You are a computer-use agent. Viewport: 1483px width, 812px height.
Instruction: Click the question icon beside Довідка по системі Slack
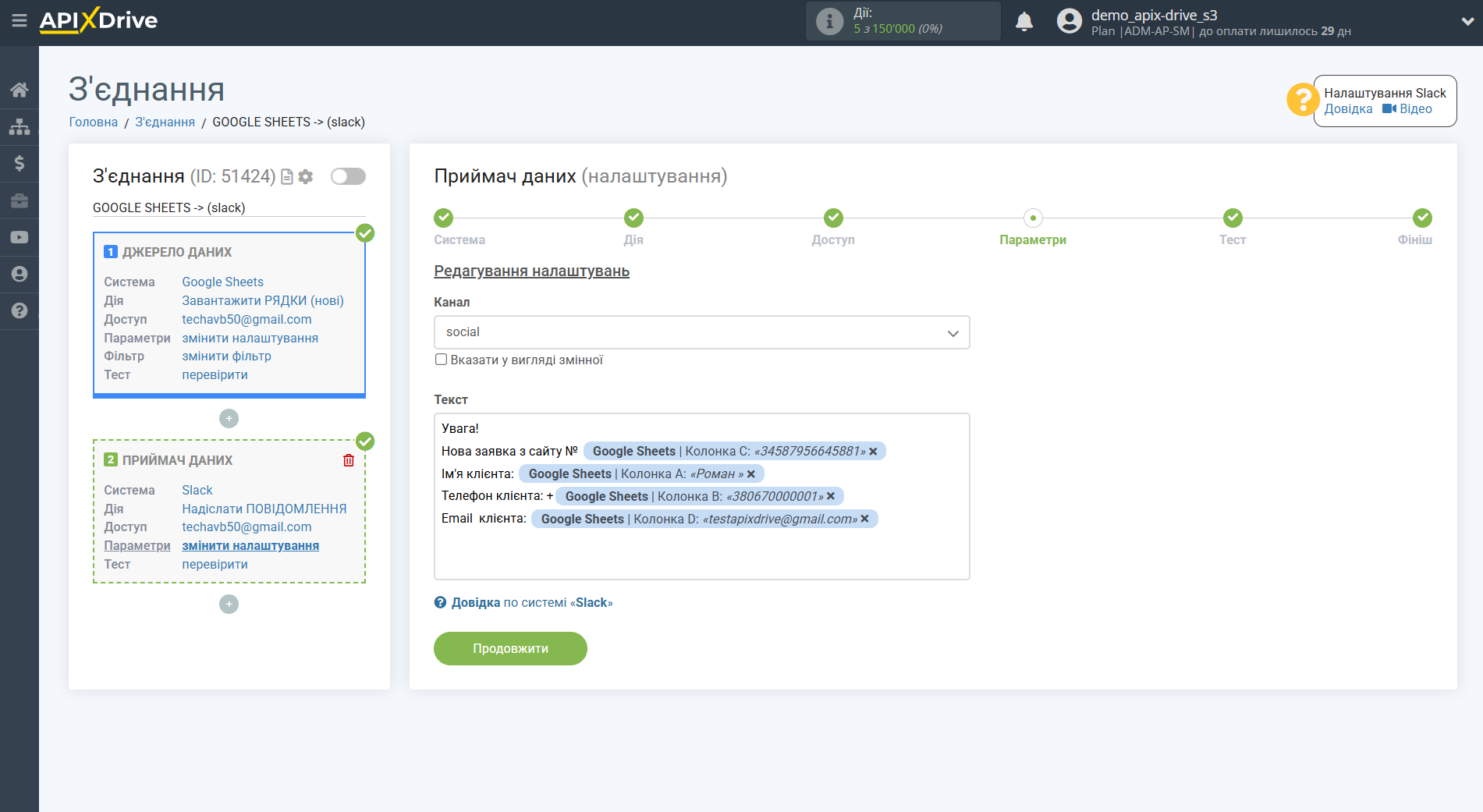click(441, 603)
